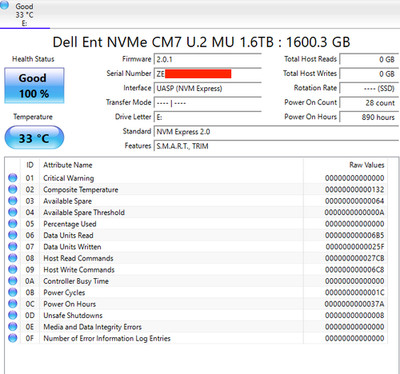Click the Raw Values column header

click(x=367, y=165)
